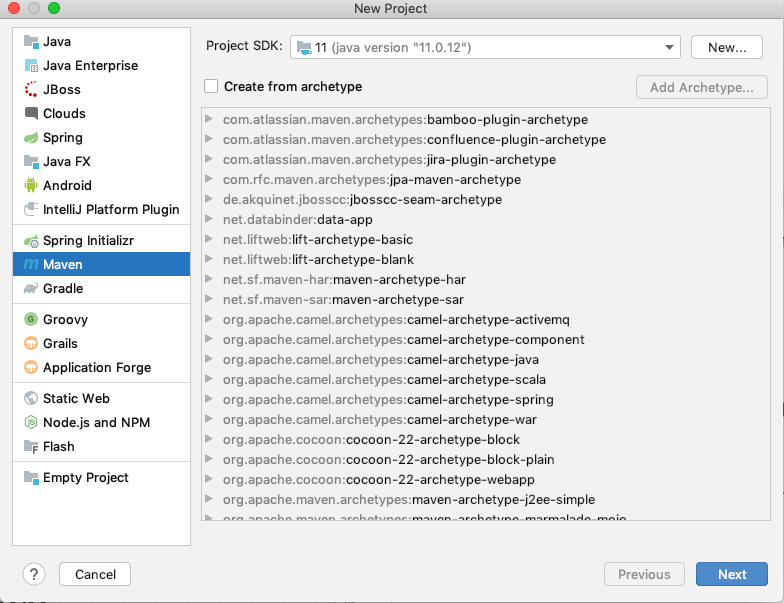
Task: Select Empty Project label
Action: point(86,478)
